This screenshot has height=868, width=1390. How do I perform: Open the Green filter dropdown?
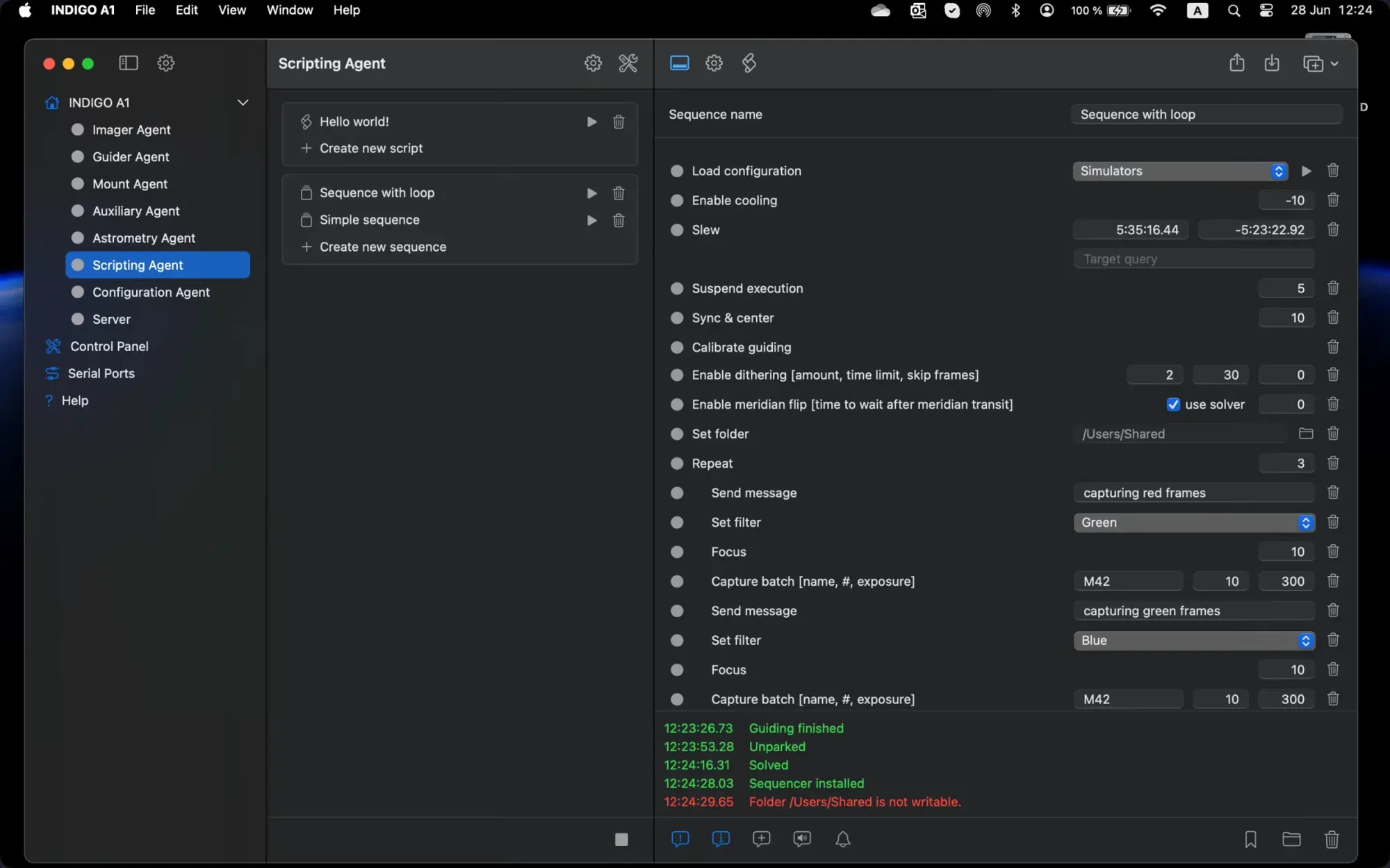point(1193,523)
